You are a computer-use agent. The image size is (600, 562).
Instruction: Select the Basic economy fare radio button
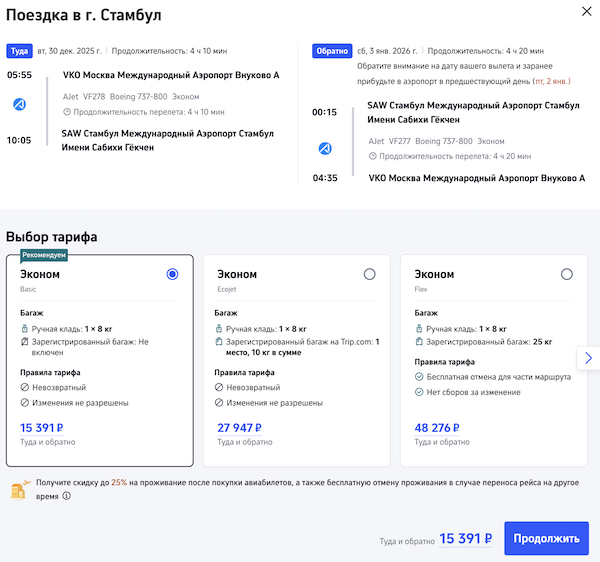point(173,274)
